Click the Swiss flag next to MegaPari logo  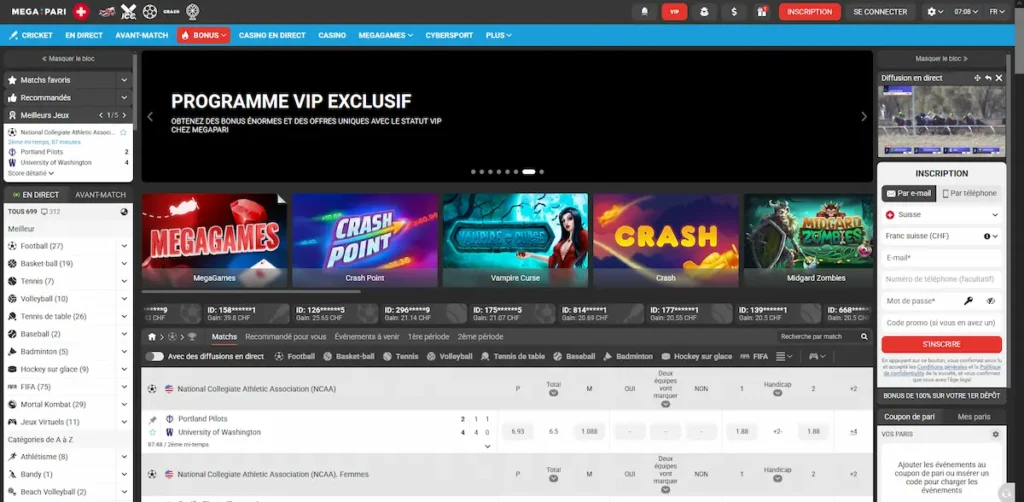coord(80,12)
